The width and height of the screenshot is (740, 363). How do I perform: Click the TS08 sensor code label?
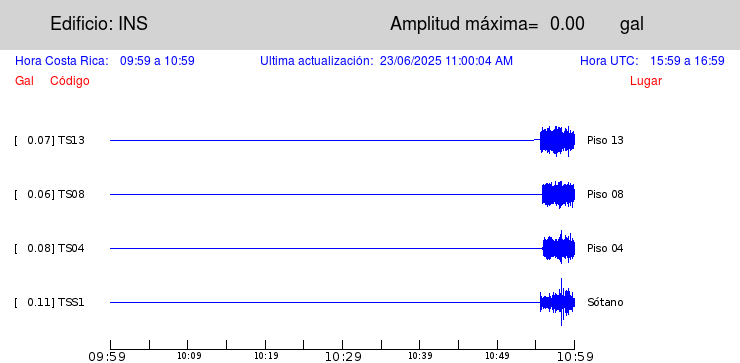[71, 194]
